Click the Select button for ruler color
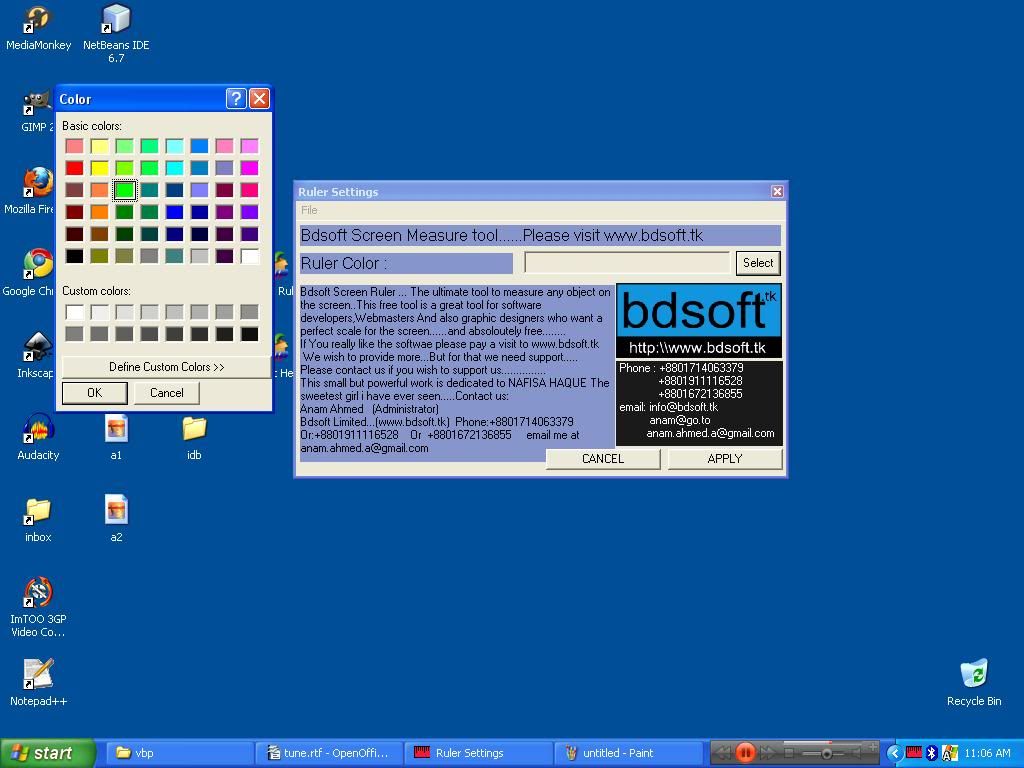This screenshot has height=768, width=1024. point(757,263)
